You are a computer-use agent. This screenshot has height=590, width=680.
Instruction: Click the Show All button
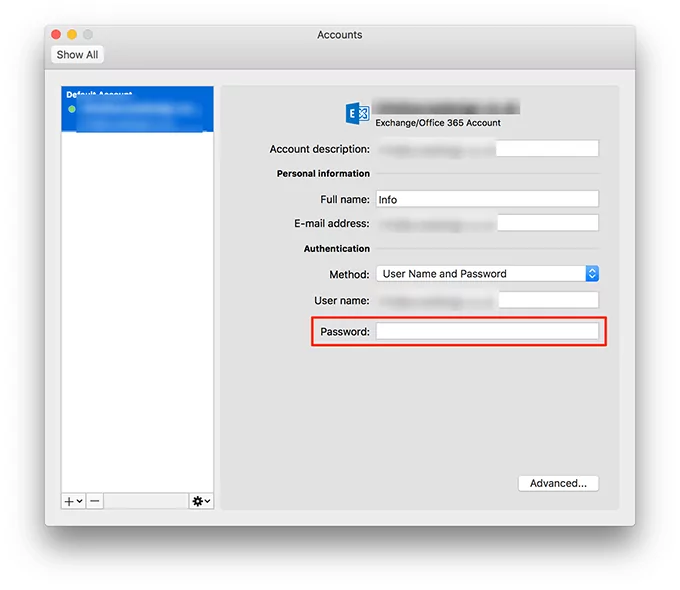(77, 55)
